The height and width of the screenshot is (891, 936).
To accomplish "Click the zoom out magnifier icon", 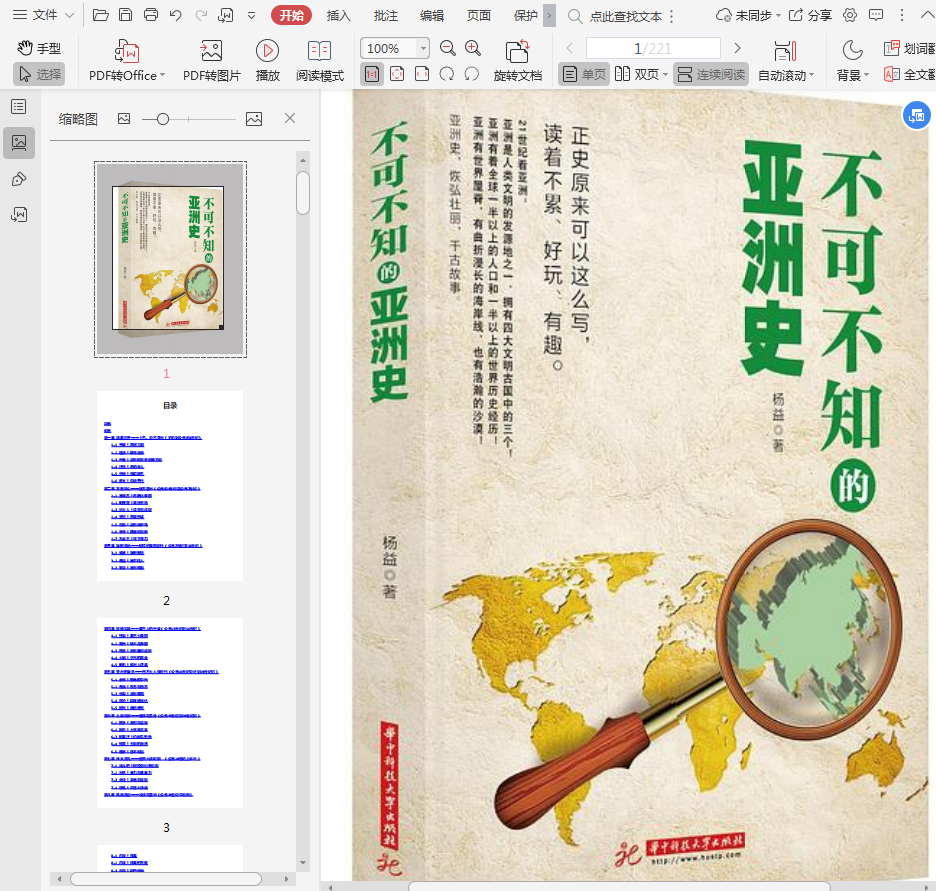I will click(x=448, y=48).
